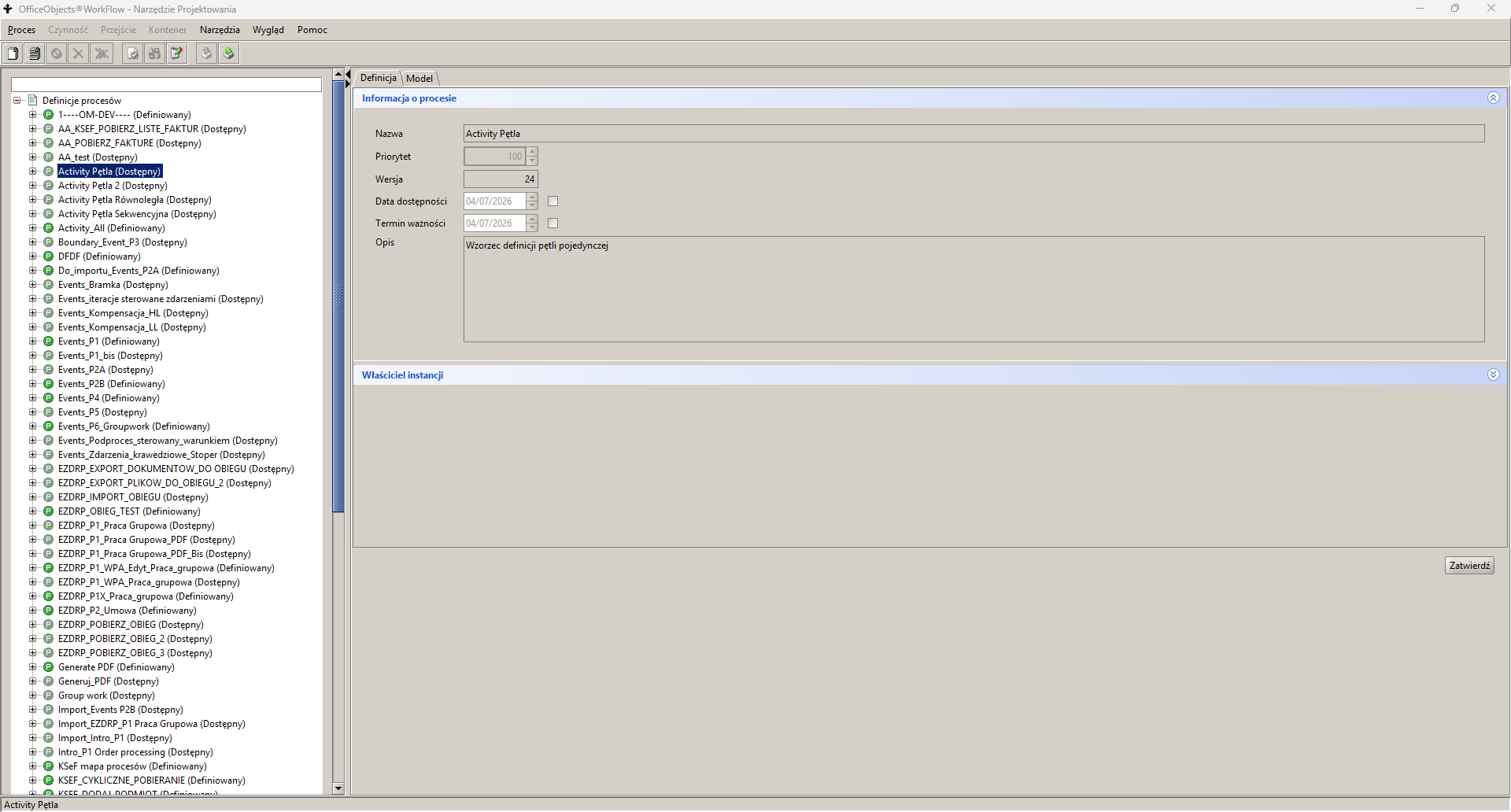This screenshot has width=1511, height=812.
Task: Select Events_Kompensacja_HL process
Action: 133,313
